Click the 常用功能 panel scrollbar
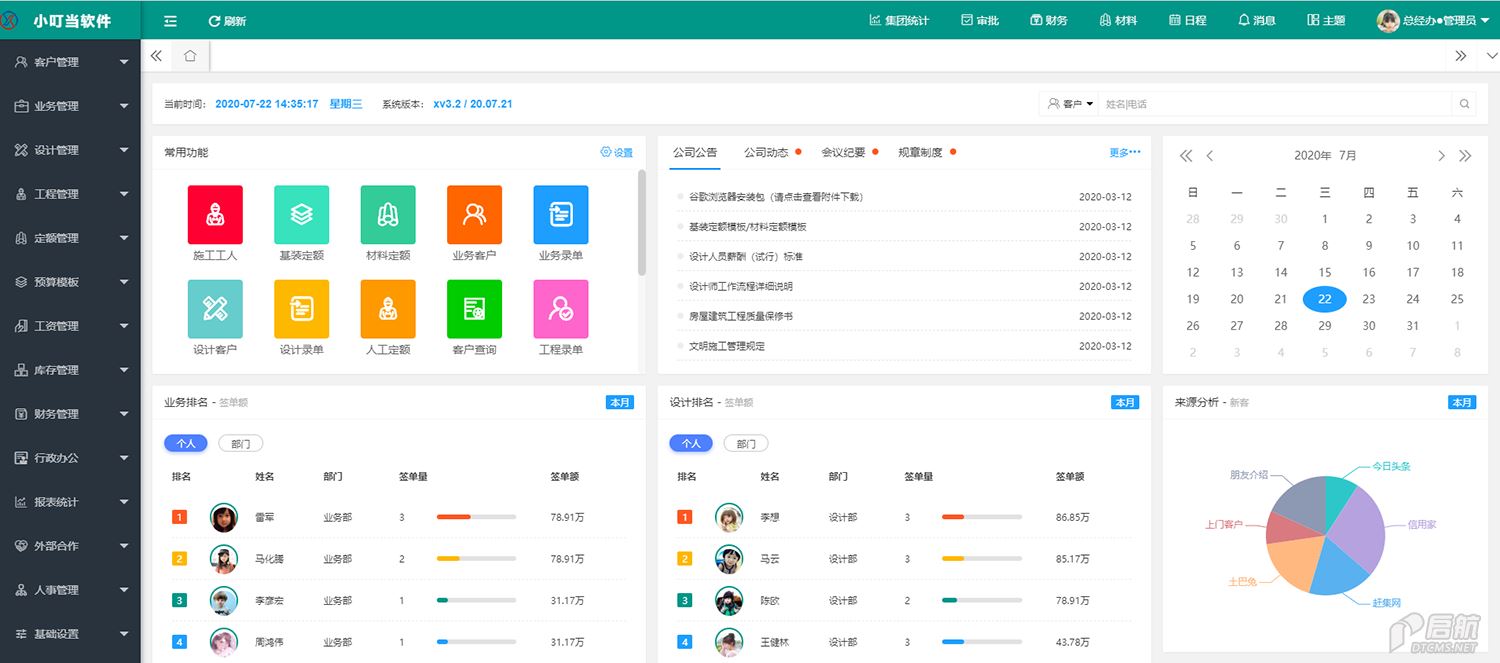 642,222
